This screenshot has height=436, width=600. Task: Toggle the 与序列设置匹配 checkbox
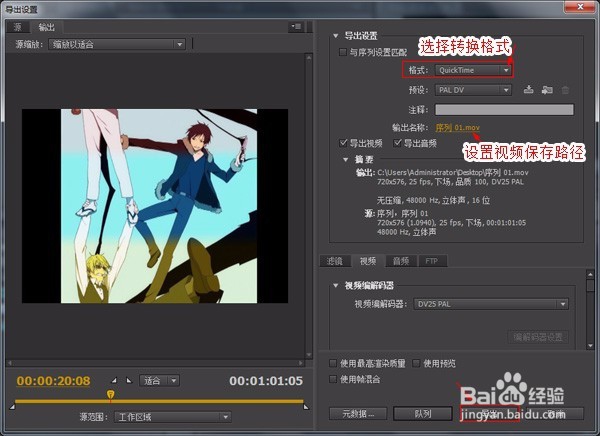pos(343,52)
